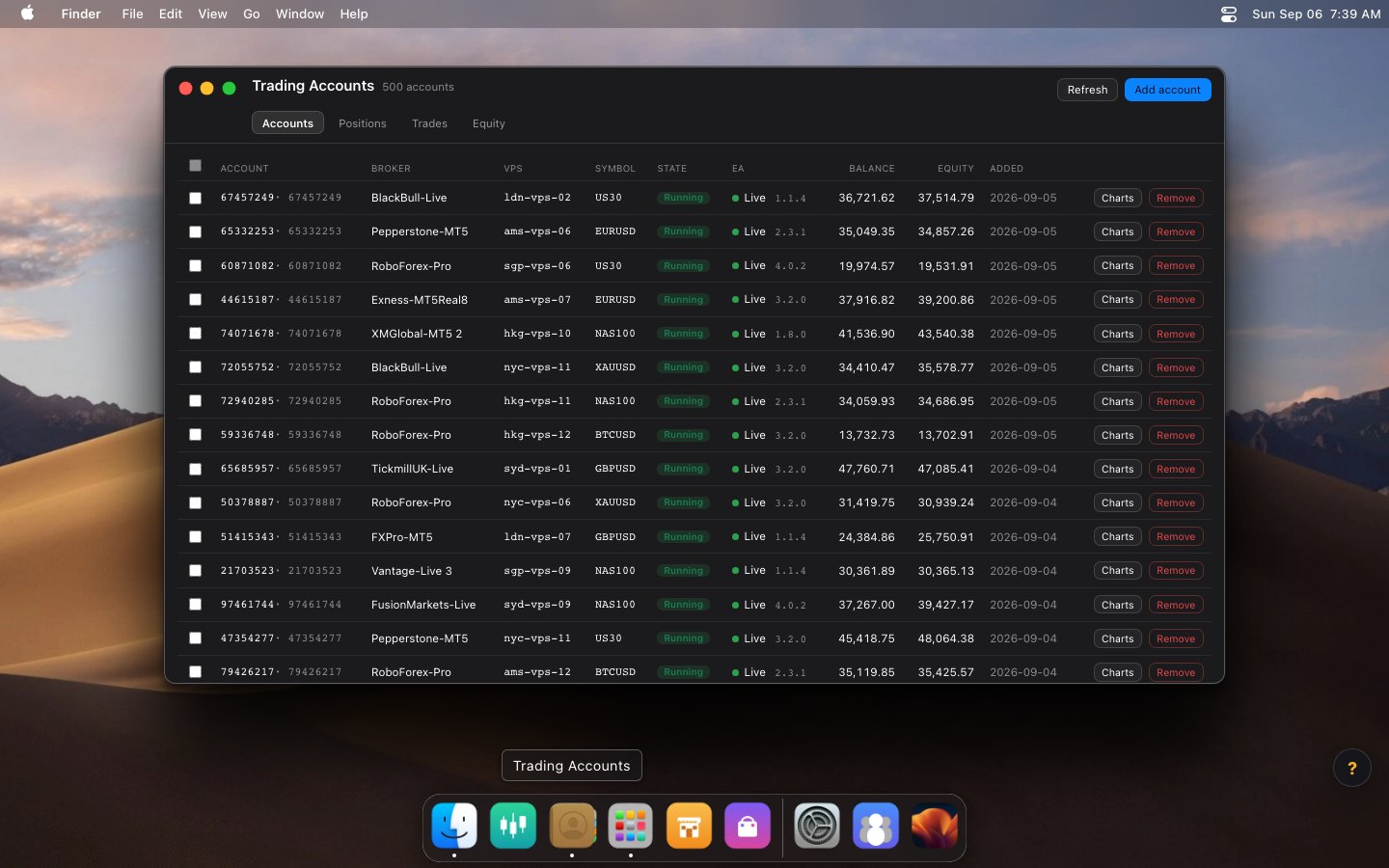
Task: Click the yellow question mark help button
Action: pos(1351,768)
